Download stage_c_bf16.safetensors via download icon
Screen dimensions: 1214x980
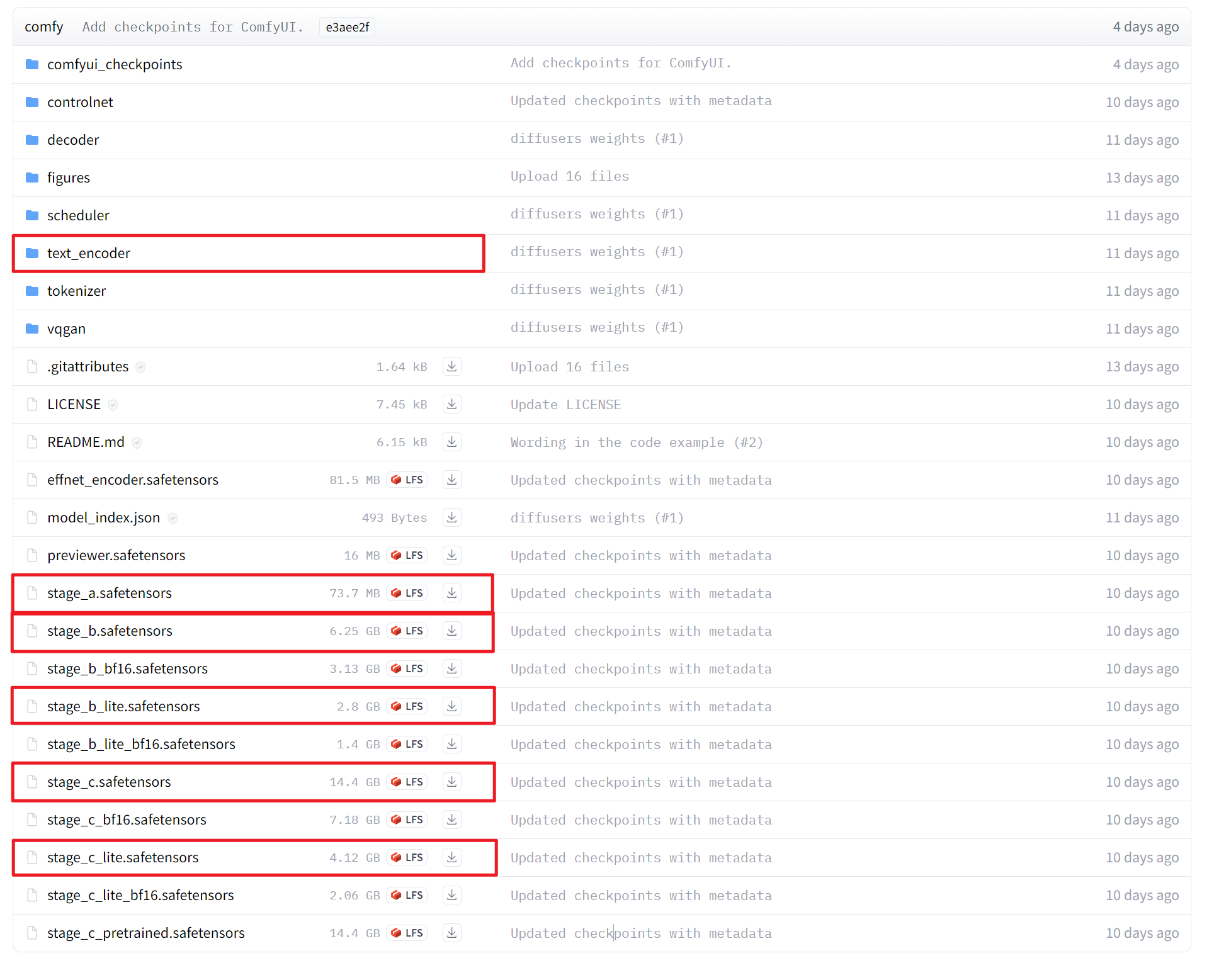coord(451,819)
